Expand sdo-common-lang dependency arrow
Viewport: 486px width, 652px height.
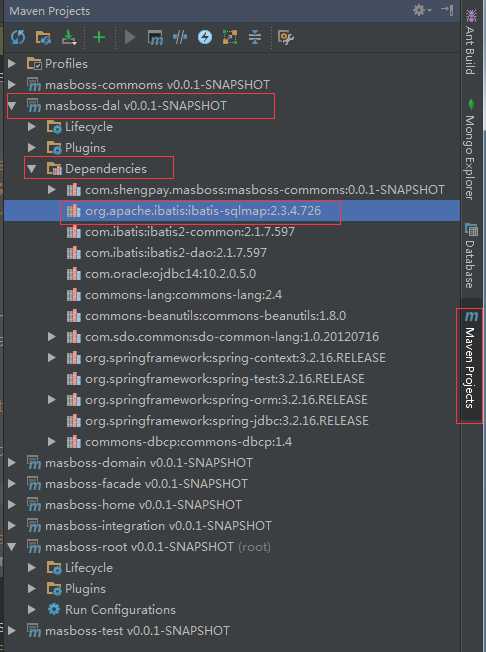click(x=52, y=336)
